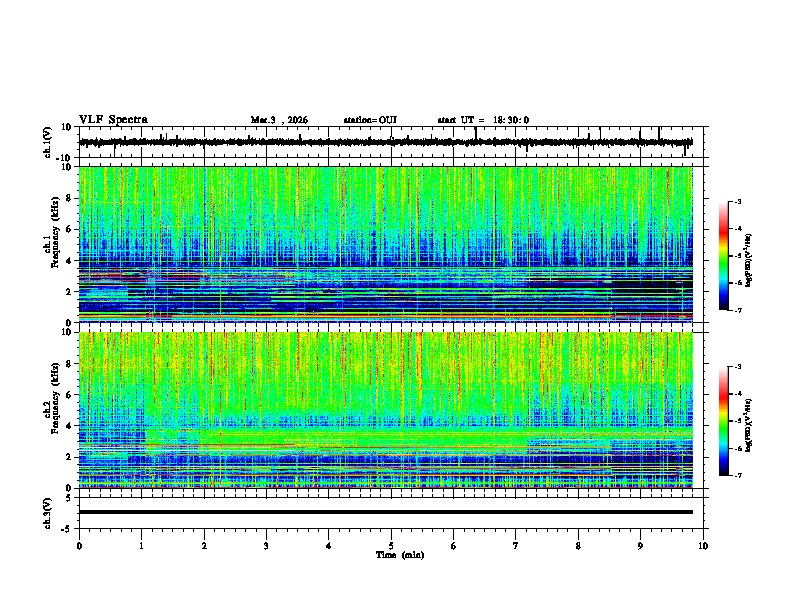Click the ch.3 flat black trace
The width and height of the screenshot is (792, 612).
pyautogui.click(x=385, y=512)
